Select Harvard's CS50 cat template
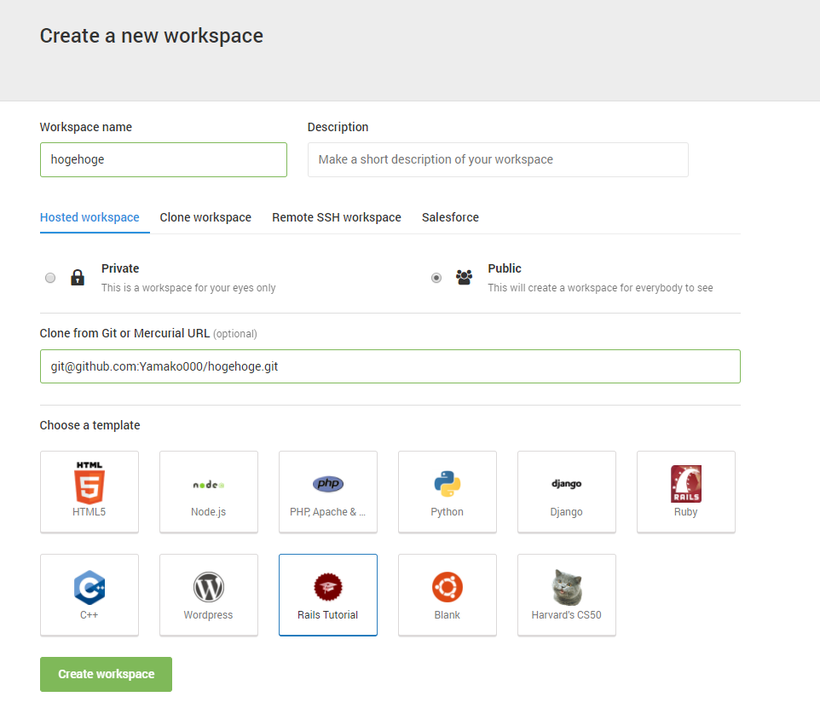Image resolution: width=820 pixels, height=714 pixels. pyautogui.click(x=566, y=595)
